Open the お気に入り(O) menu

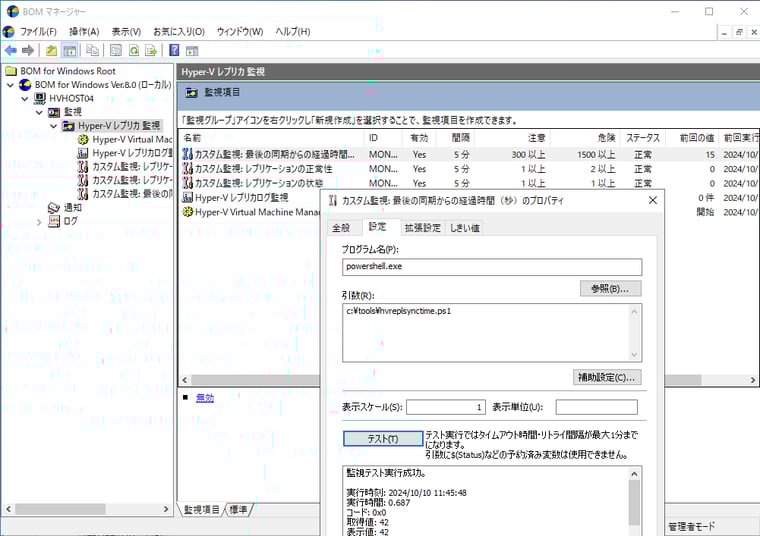coord(179,32)
